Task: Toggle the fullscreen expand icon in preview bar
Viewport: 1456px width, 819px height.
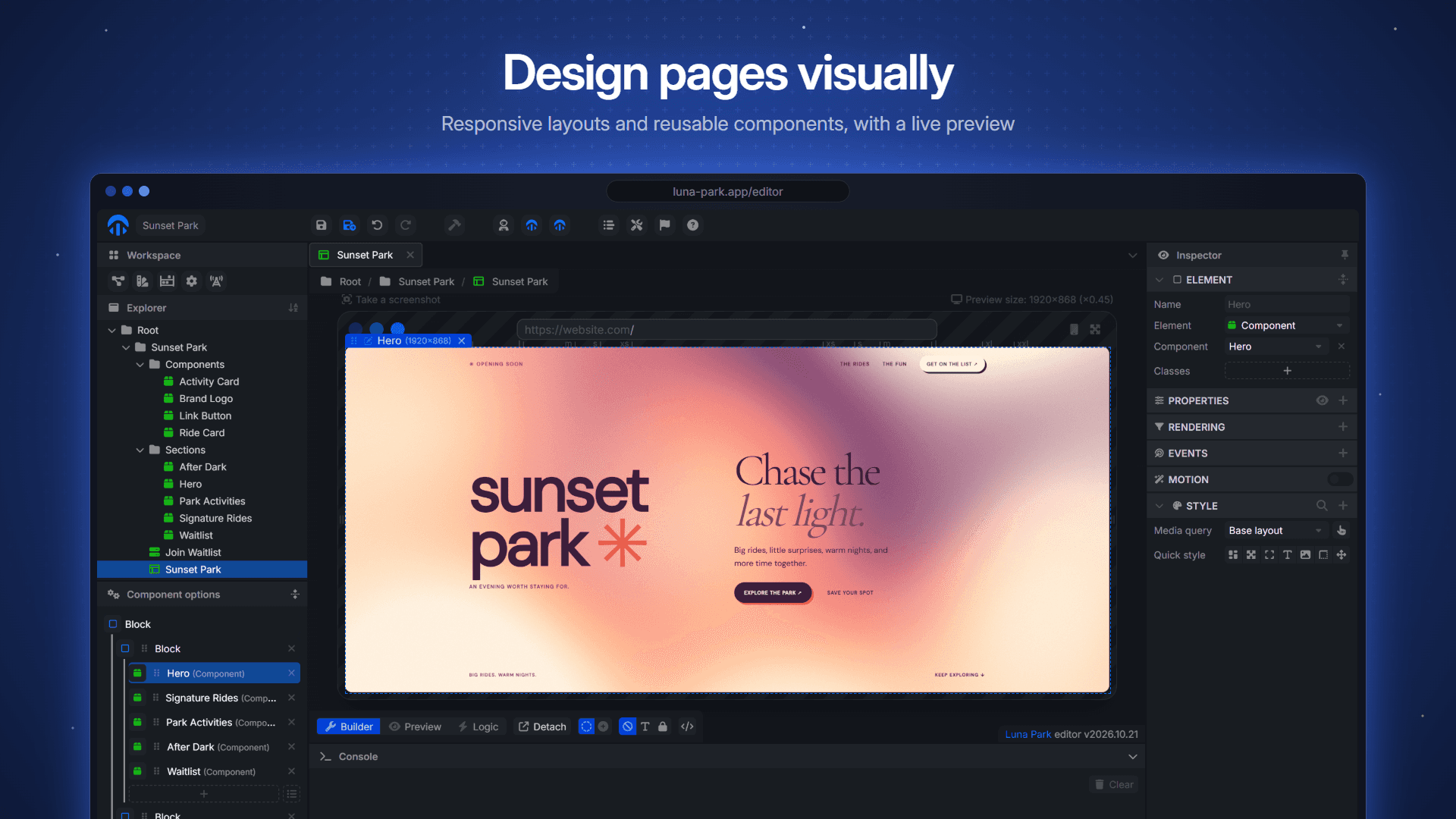Action: pyautogui.click(x=1095, y=329)
